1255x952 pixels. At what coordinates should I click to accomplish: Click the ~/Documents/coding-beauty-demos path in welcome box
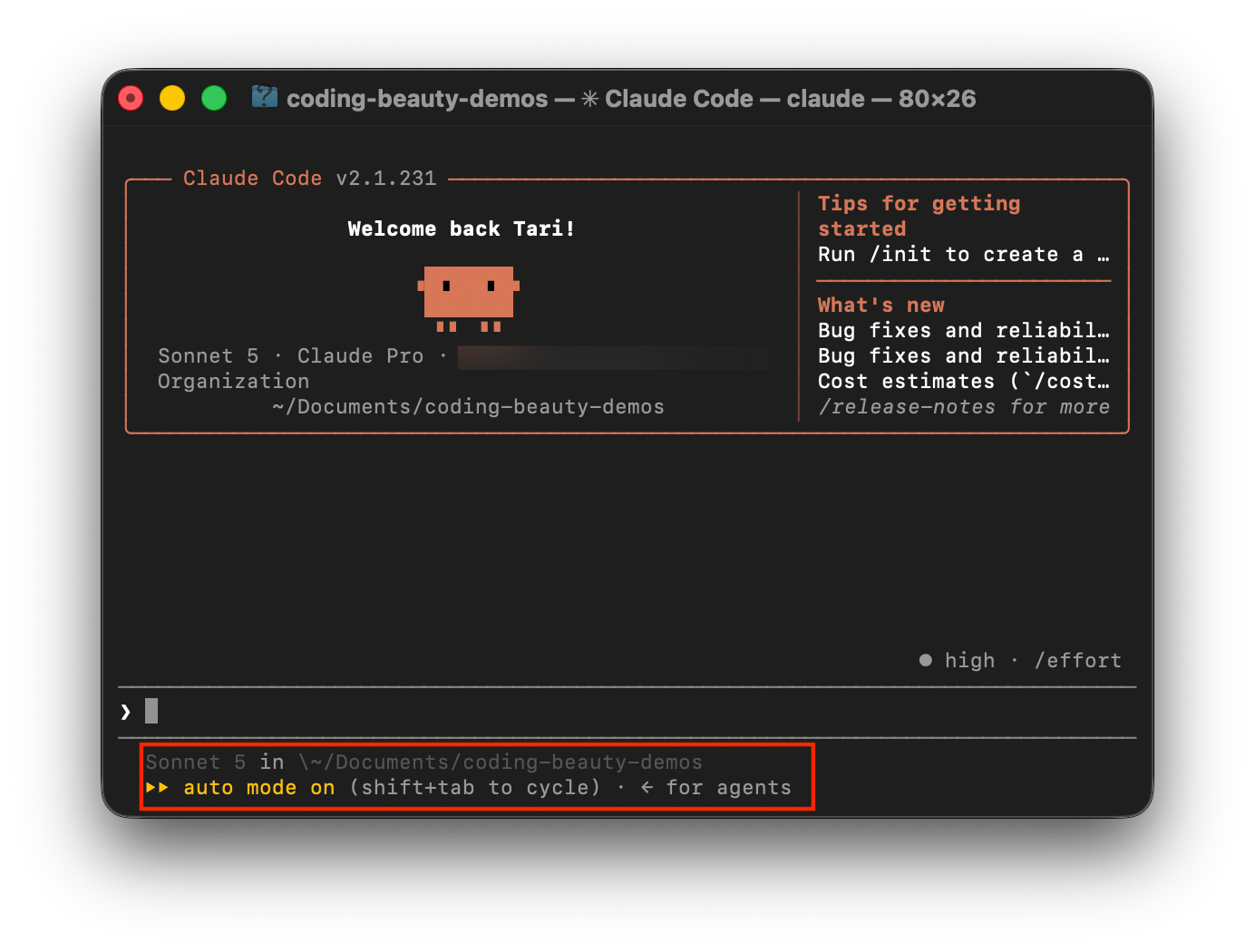coord(468,407)
